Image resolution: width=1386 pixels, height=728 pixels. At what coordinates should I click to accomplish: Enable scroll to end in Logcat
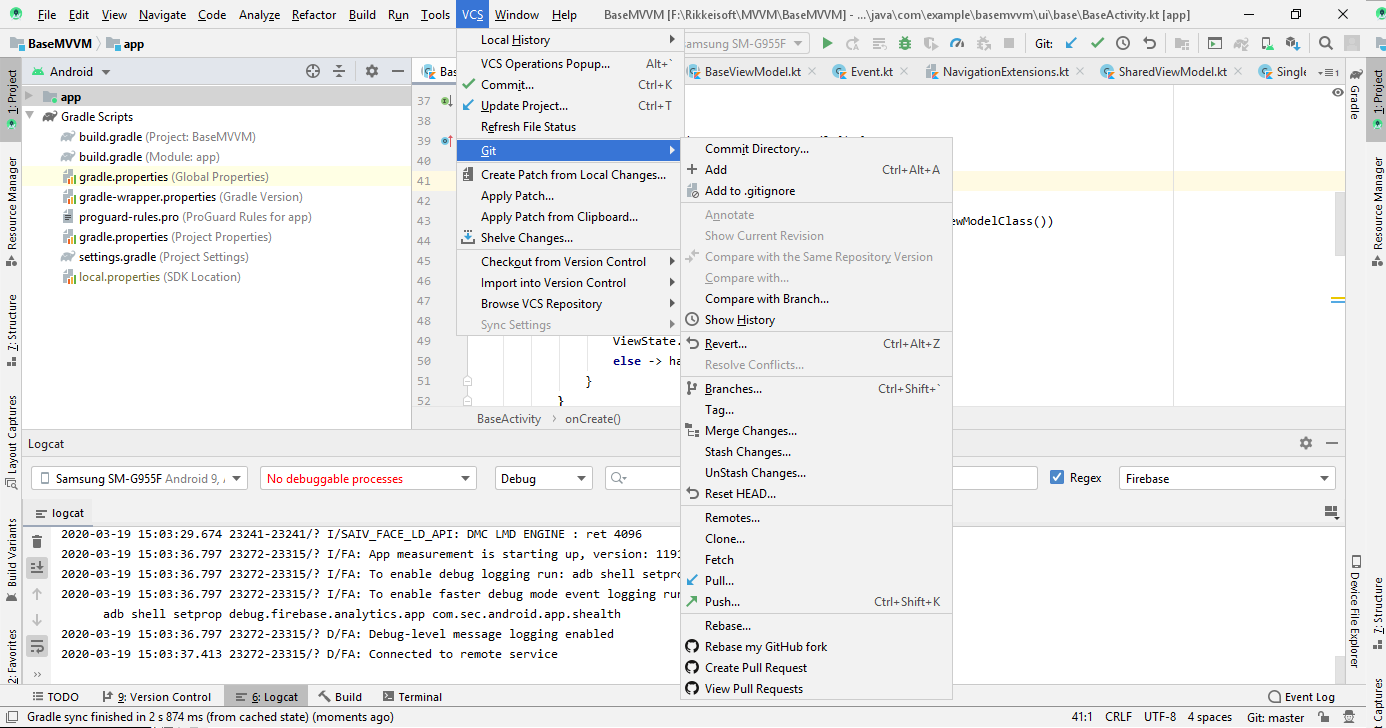[36, 567]
